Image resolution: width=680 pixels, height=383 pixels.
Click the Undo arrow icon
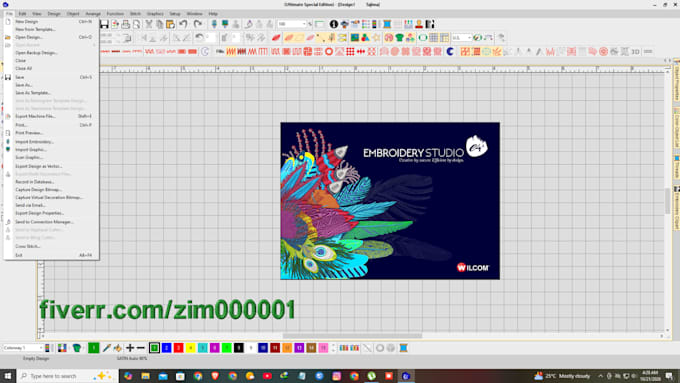[x=184, y=24]
